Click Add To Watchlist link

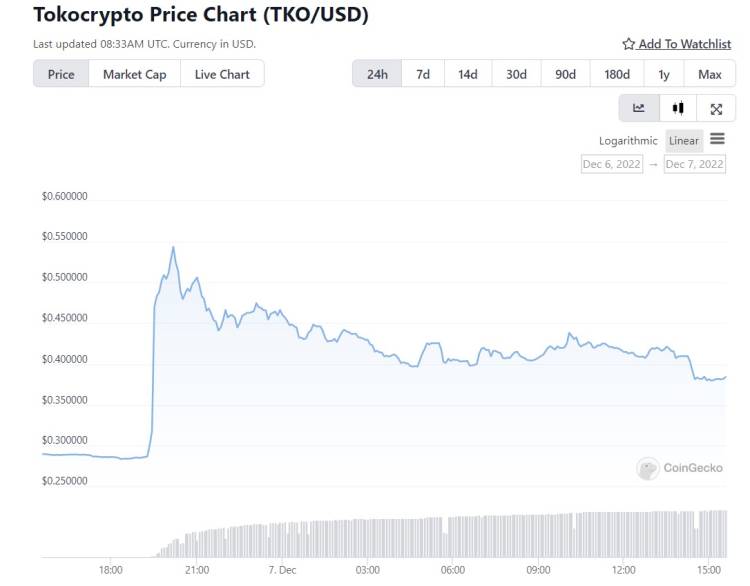pyautogui.click(x=684, y=44)
